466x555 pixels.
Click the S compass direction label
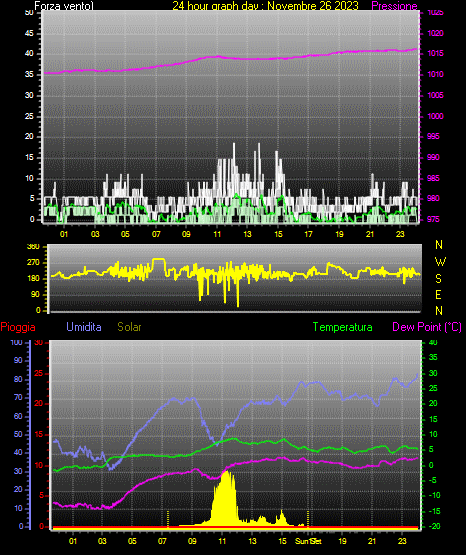(438, 279)
